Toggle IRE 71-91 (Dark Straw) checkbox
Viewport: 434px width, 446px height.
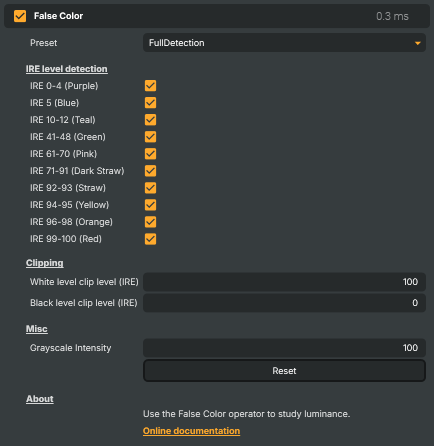[150, 171]
